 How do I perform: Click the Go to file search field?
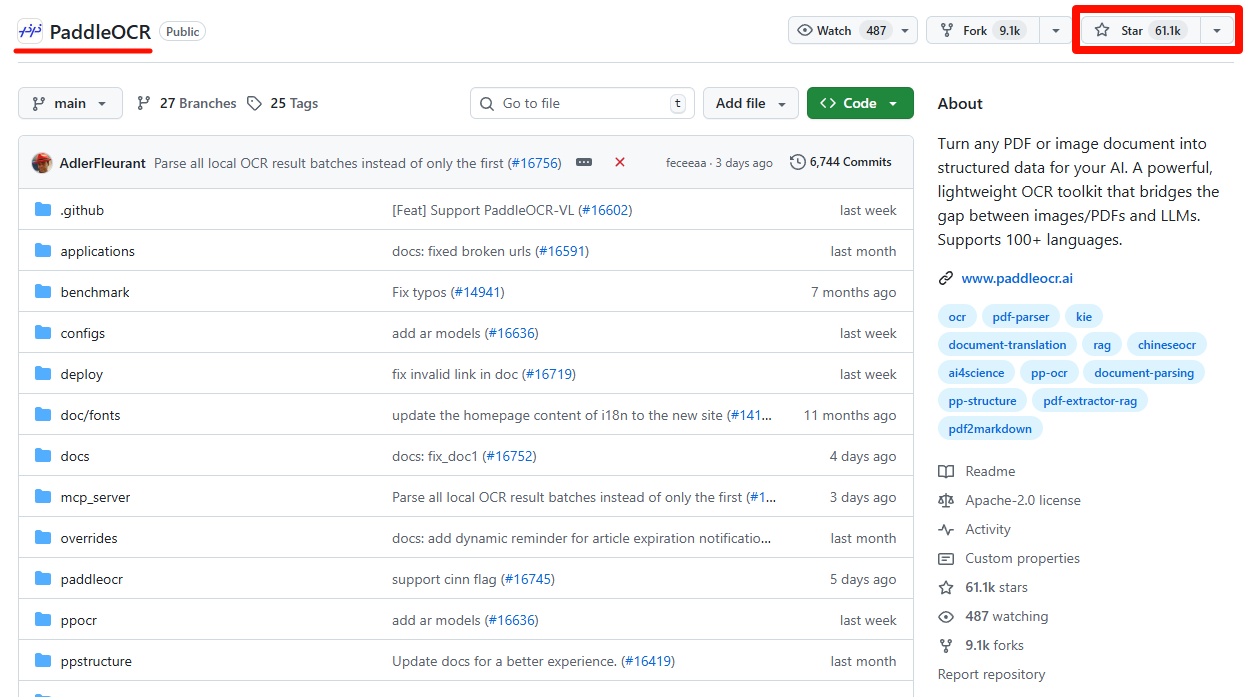point(582,103)
